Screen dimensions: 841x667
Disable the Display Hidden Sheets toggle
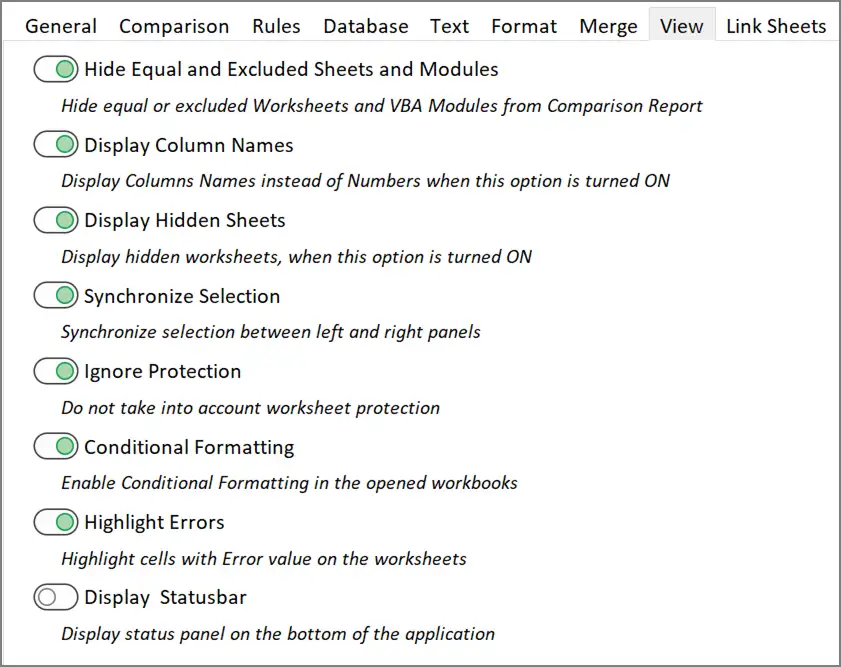coord(56,220)
